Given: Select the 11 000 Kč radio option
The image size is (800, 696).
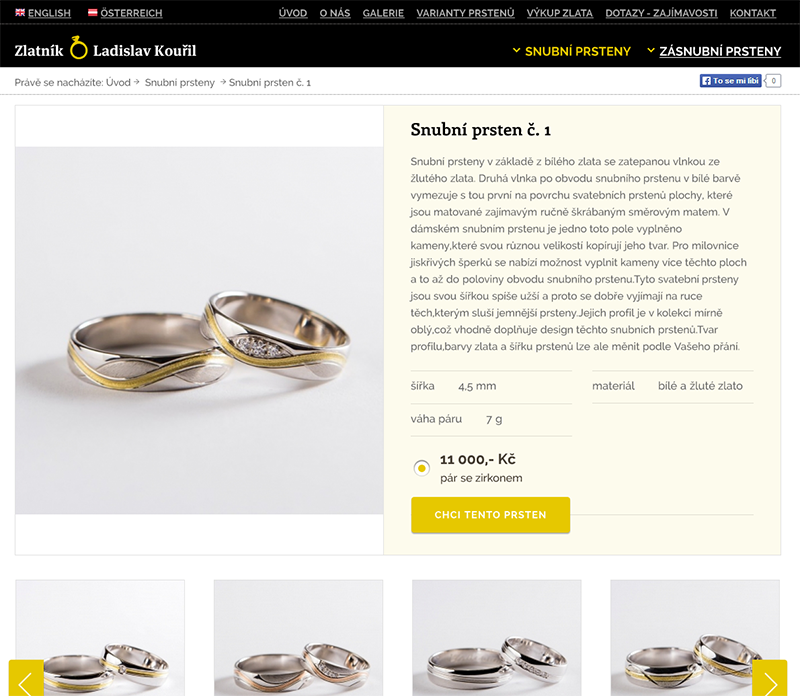Looking at the screenshot, I should pos(421,468).
